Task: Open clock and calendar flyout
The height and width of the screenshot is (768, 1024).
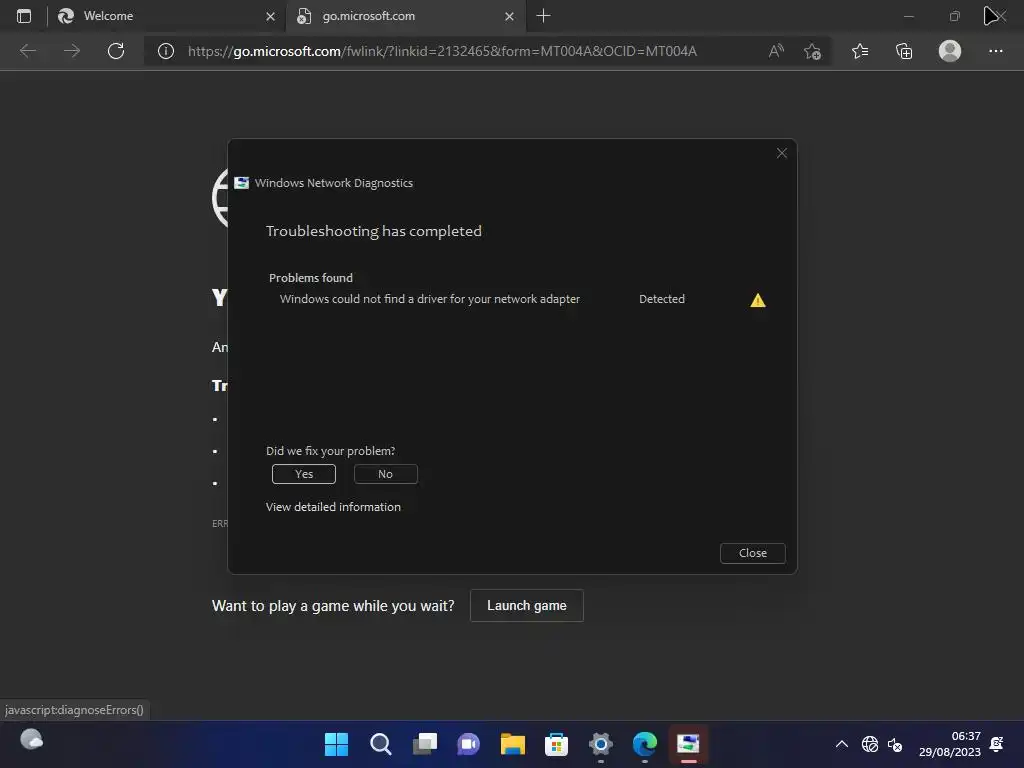Action: tap(950, 744)
